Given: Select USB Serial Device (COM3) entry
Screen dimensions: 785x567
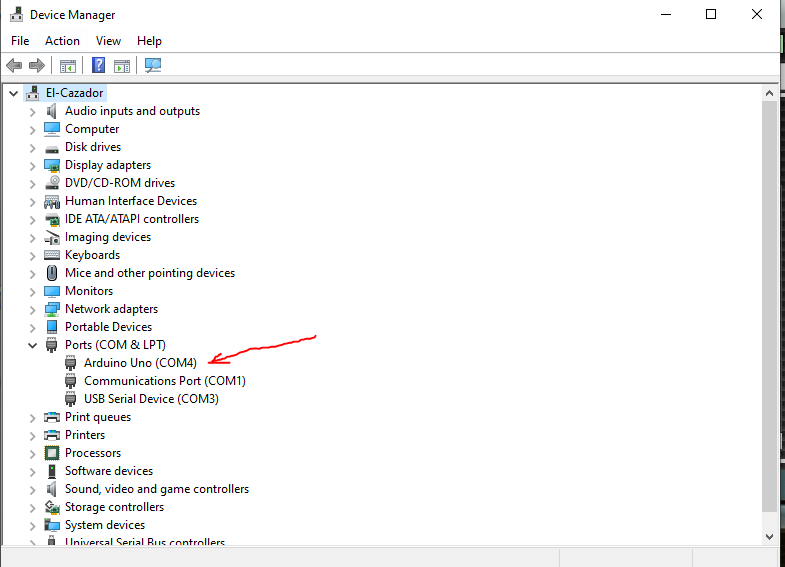Looking at the screenshot, I should (151, 399).
